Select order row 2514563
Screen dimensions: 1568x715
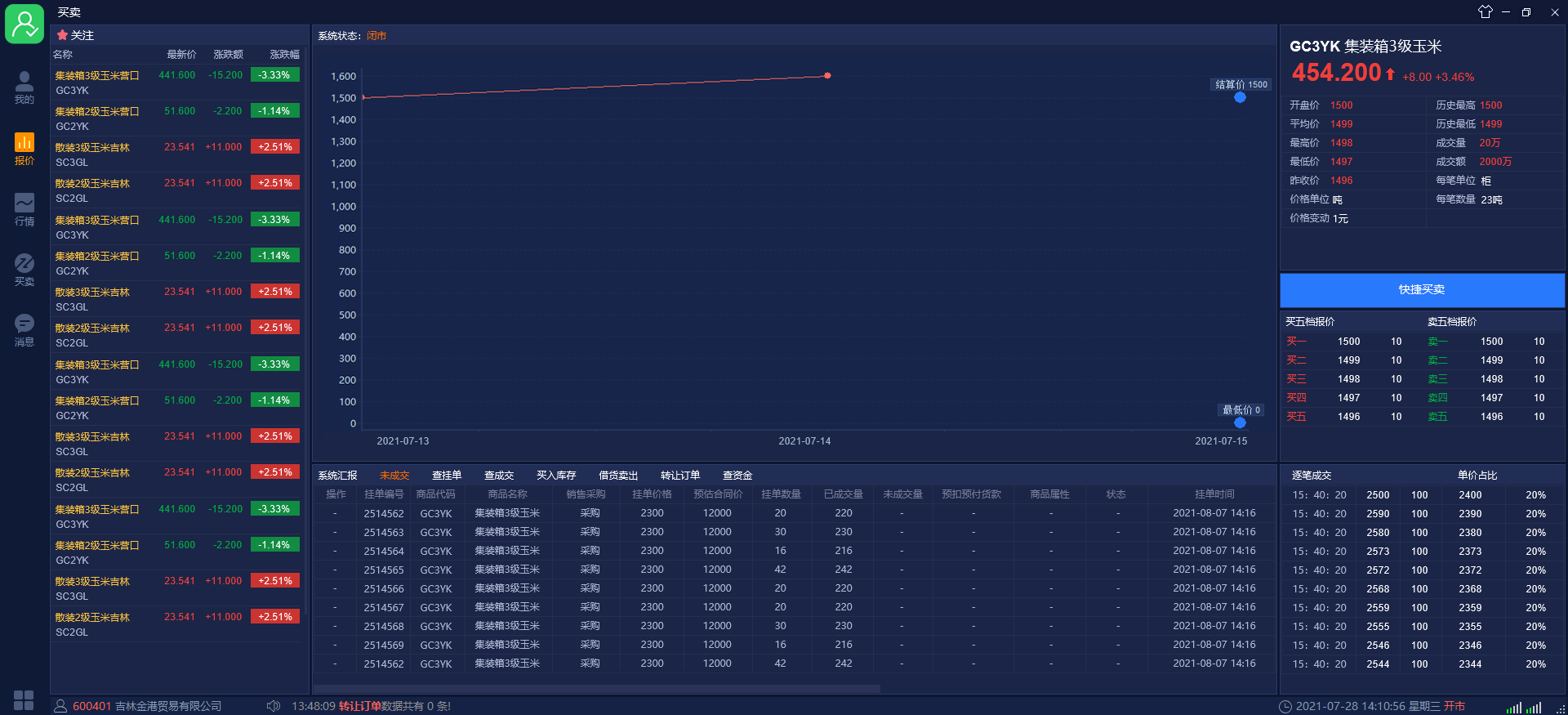(794, 532)
